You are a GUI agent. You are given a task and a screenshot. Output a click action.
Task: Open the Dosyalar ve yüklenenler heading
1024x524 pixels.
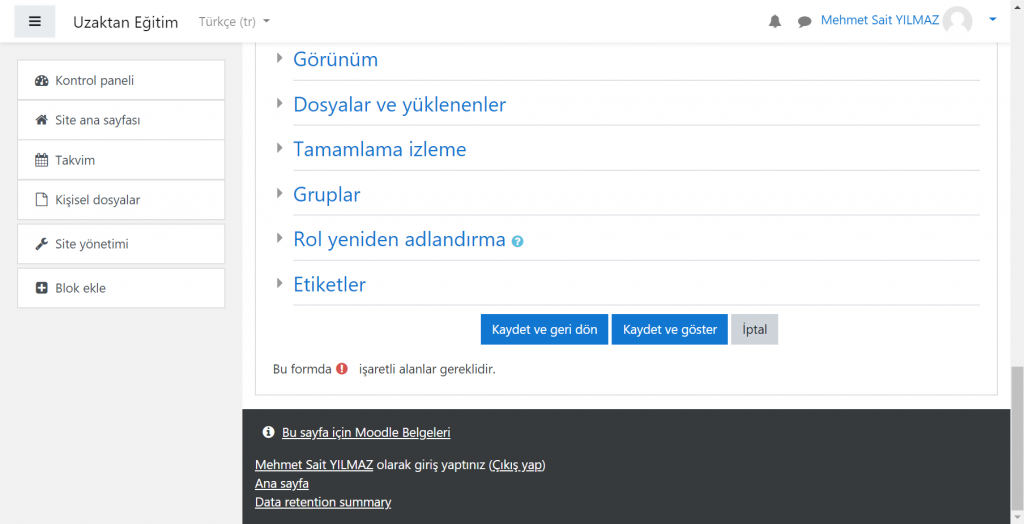[400, 105]
